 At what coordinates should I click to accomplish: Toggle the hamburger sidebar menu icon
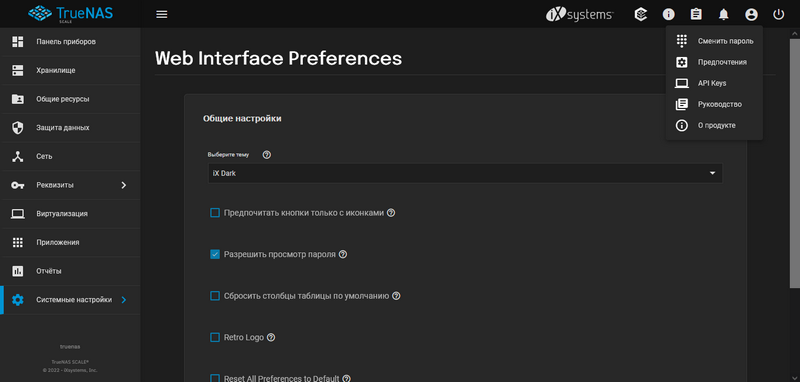[162, 14]
